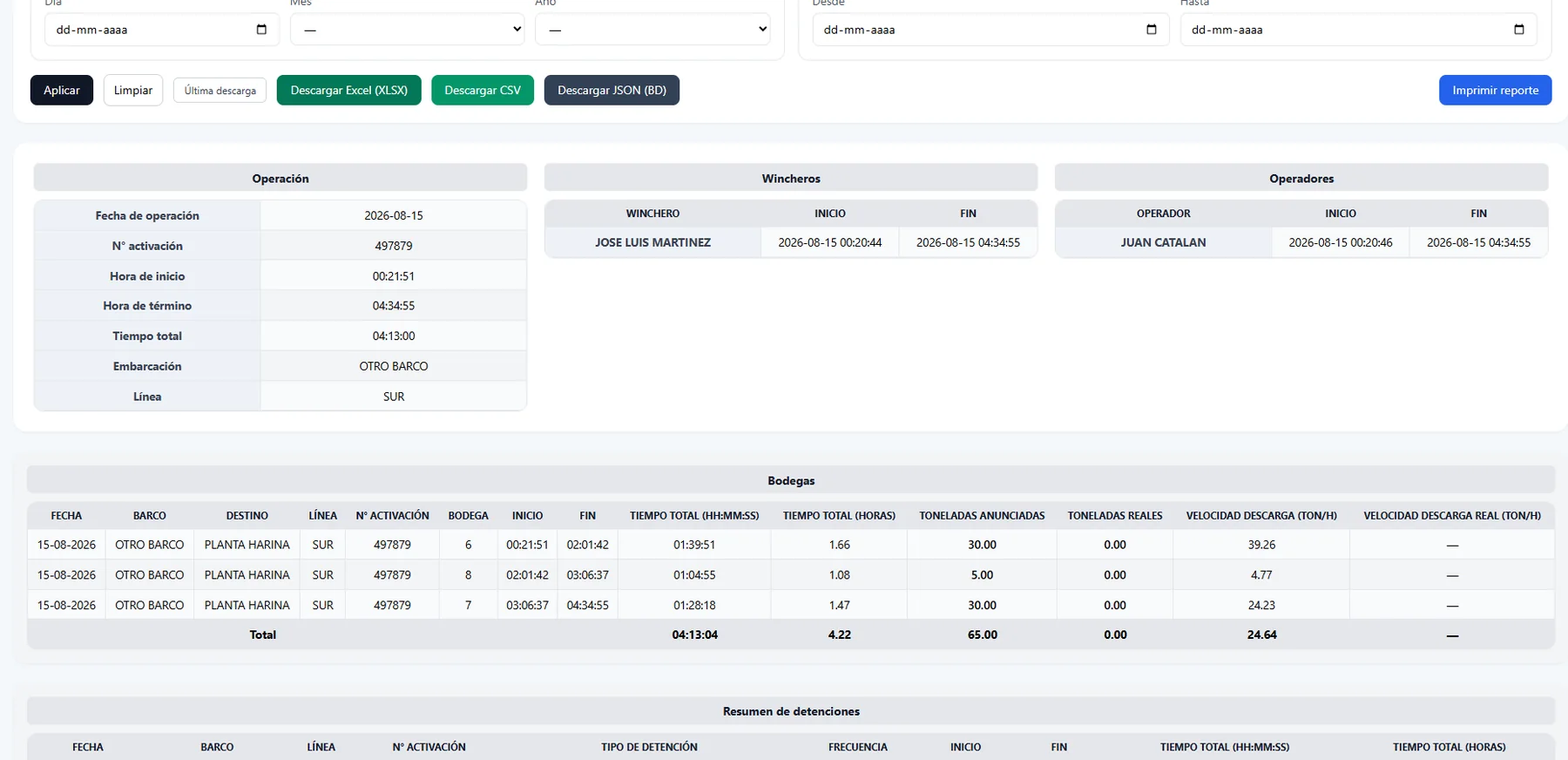1568x760 pixels.
Task: Click Descargar JSON (BD) button
Action: [612, 90]
